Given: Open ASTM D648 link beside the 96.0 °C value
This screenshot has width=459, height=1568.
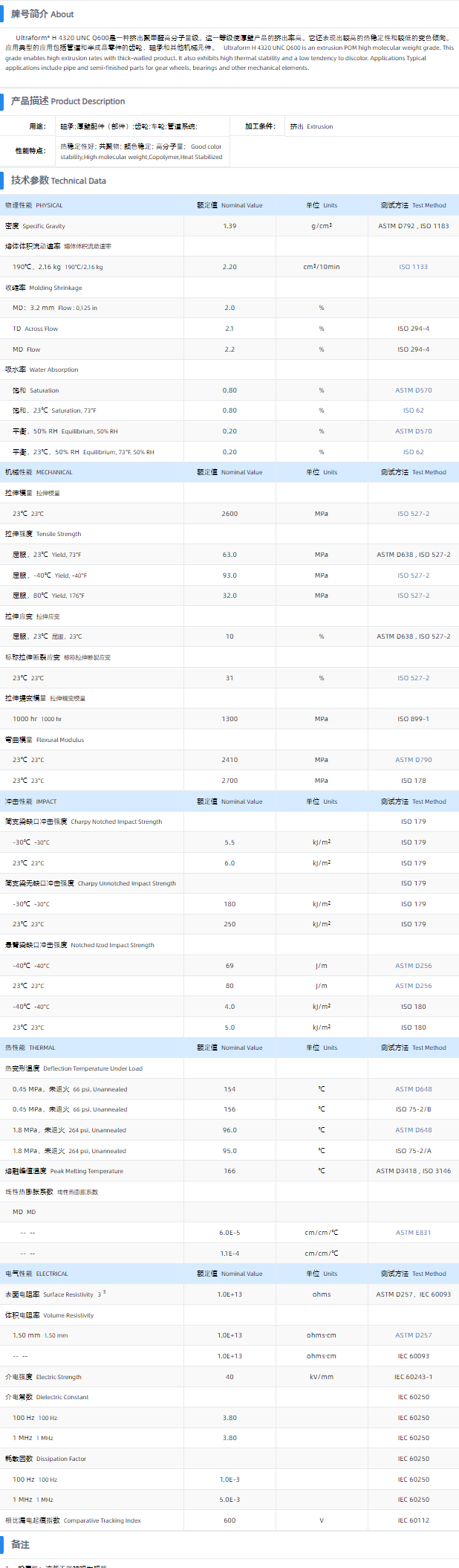Looking at the screenshot, I should tap(413, 1130).
